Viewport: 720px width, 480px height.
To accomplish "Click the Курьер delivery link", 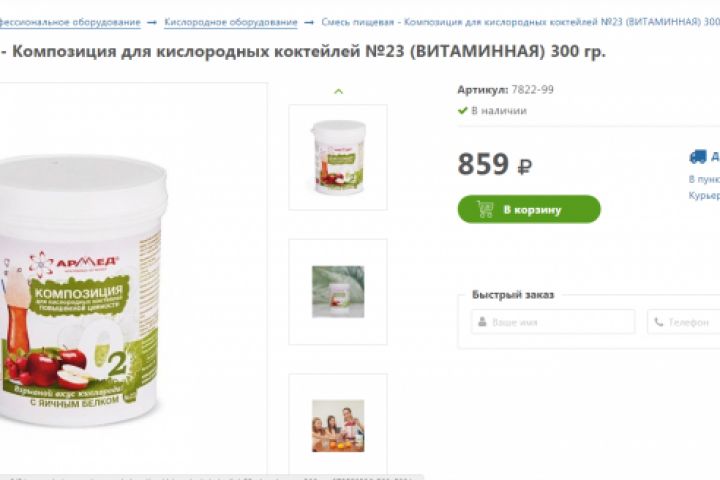I will click(704, 196).
